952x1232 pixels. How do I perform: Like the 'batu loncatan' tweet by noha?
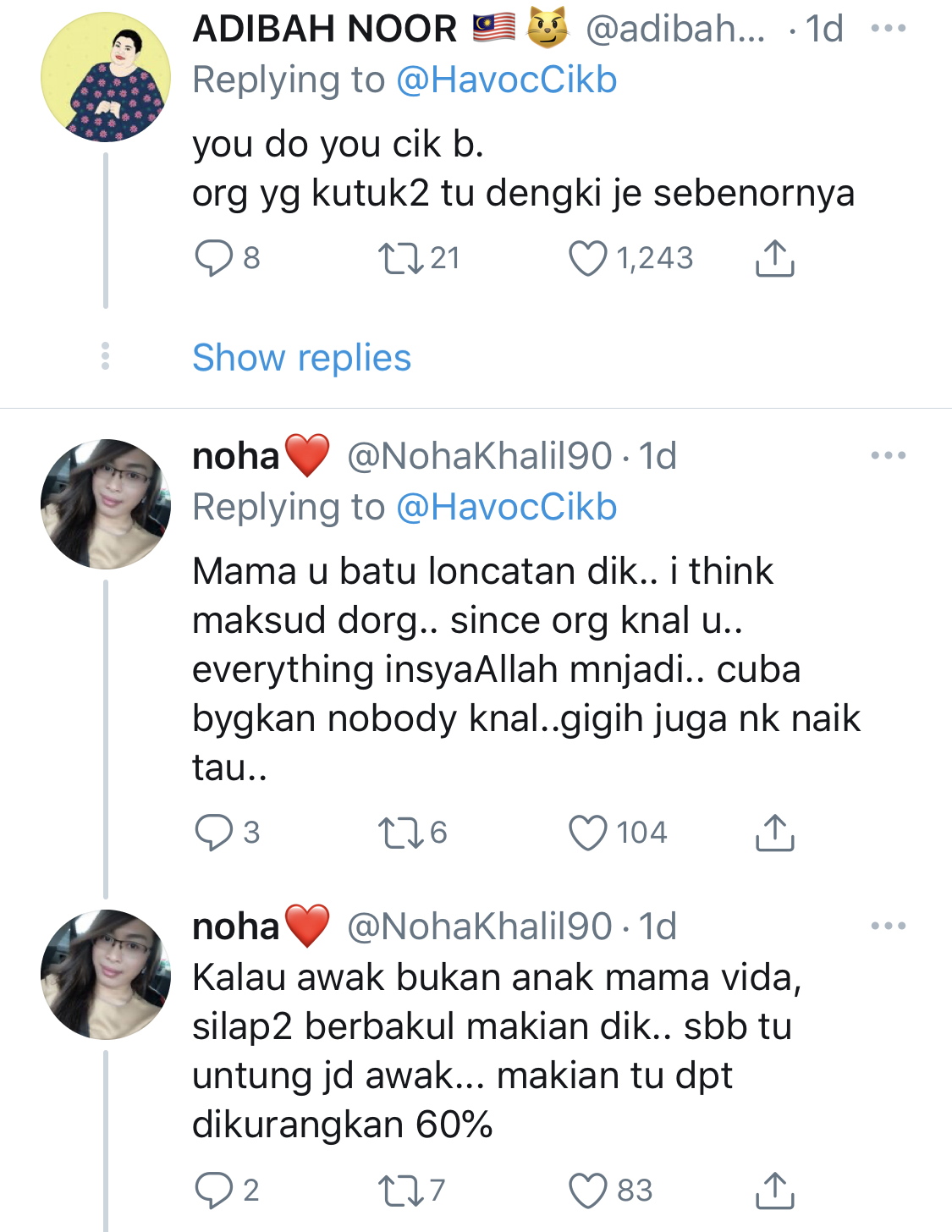point(588,833)
